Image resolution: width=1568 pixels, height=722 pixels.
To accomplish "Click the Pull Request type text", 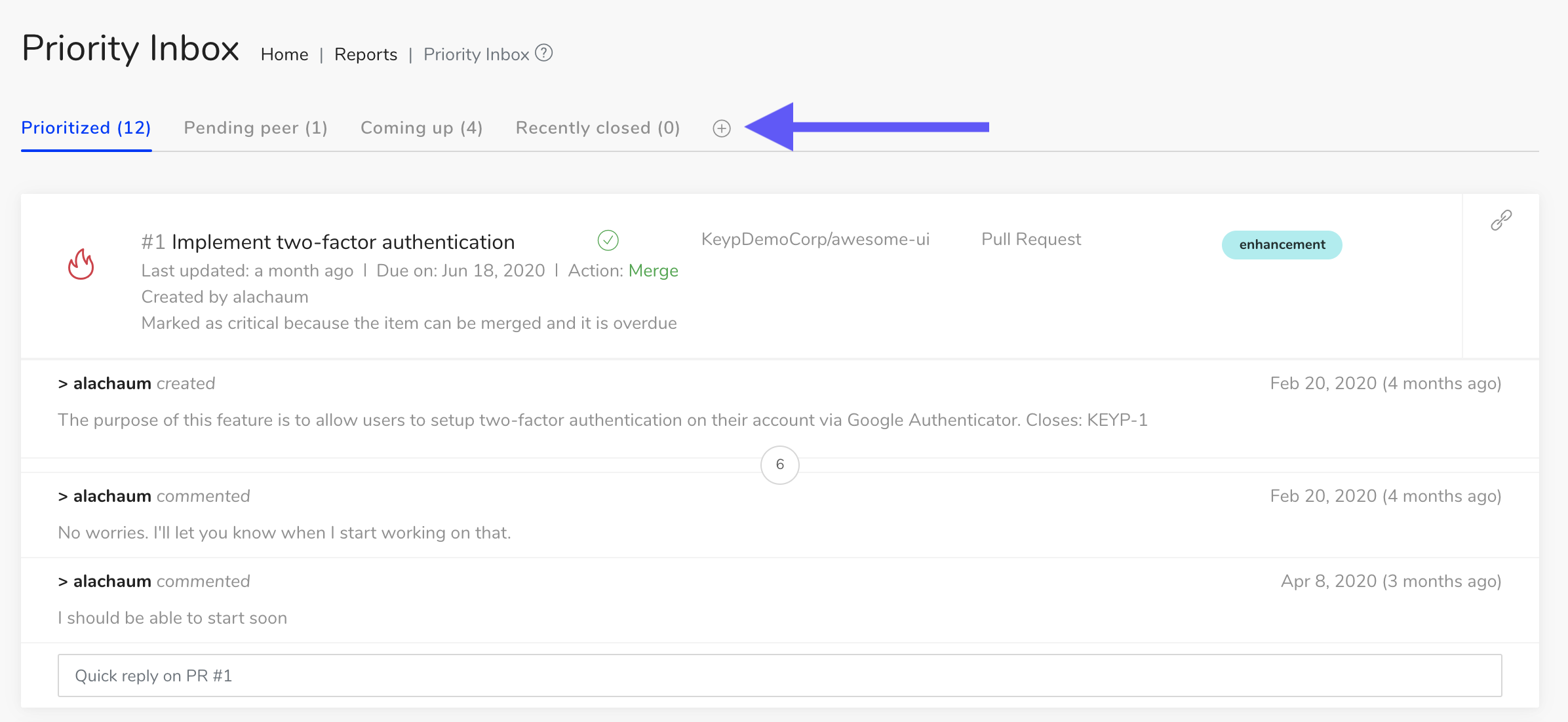I will [x=1030, y=239].
